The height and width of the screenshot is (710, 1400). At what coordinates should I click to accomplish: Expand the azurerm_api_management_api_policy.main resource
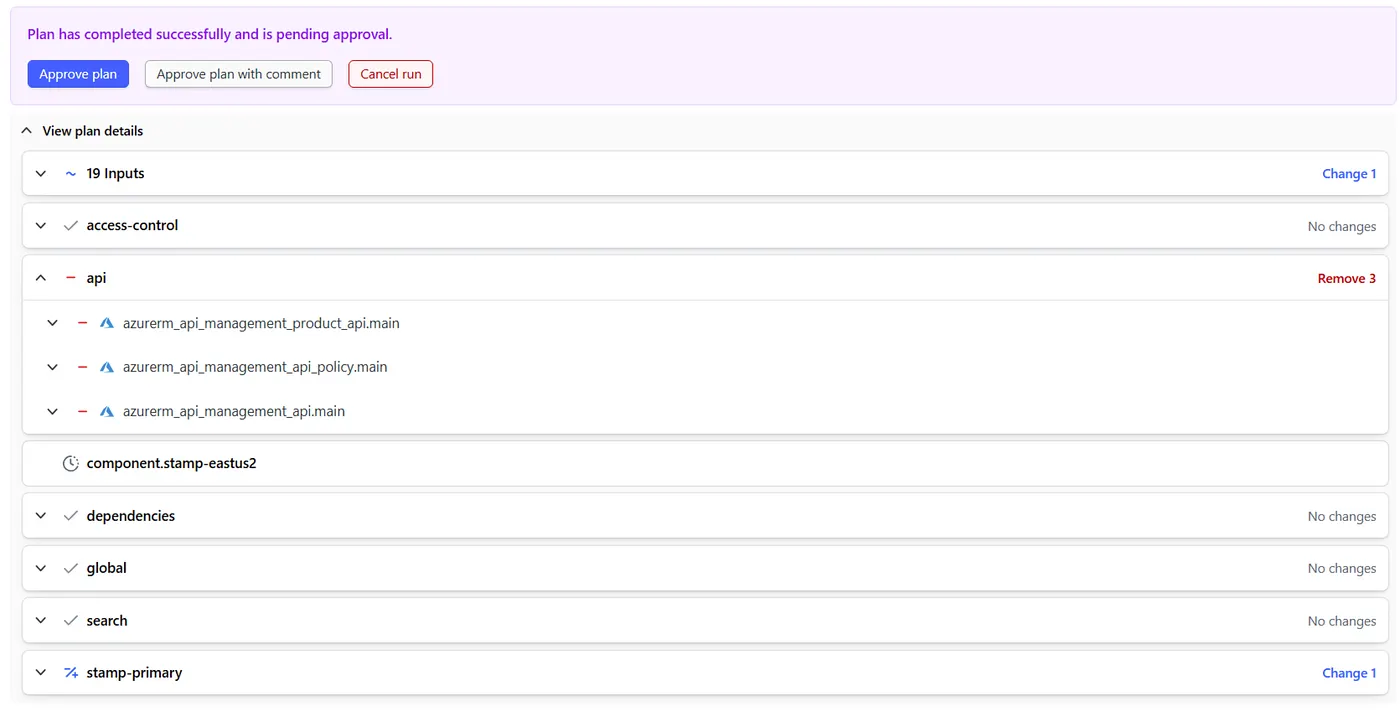click(x=53, y=367)
